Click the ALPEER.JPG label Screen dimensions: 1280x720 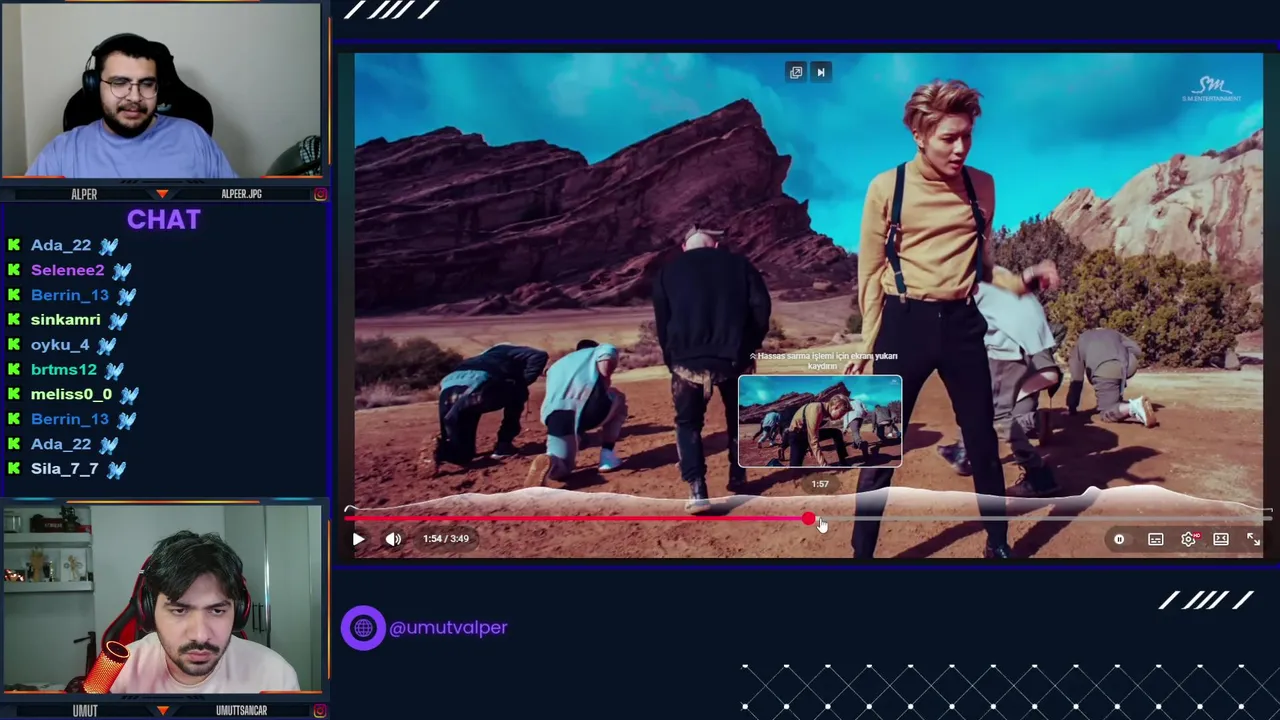click(x=241, y=194)
